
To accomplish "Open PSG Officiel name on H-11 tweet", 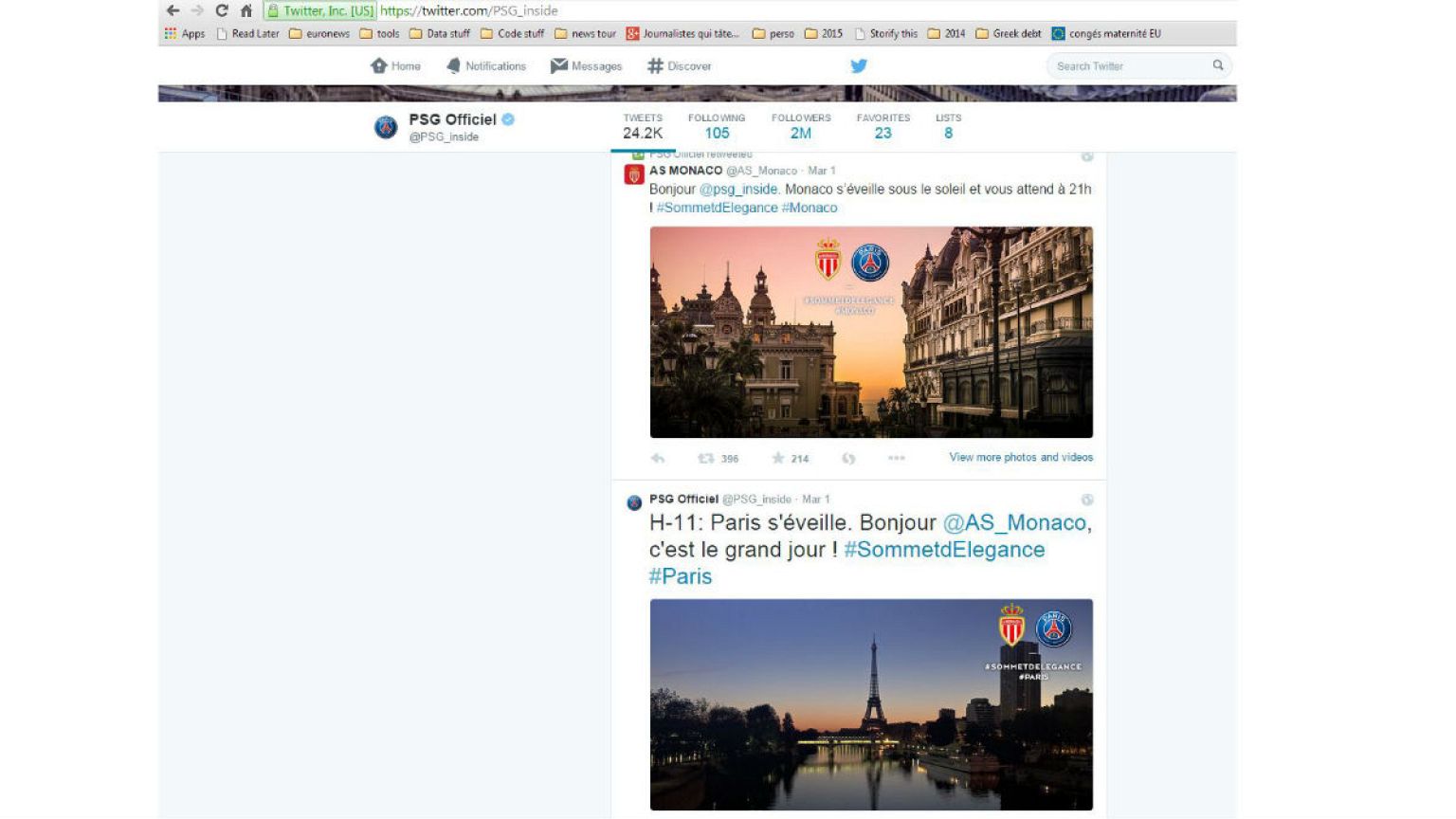I will coord(683,499).
